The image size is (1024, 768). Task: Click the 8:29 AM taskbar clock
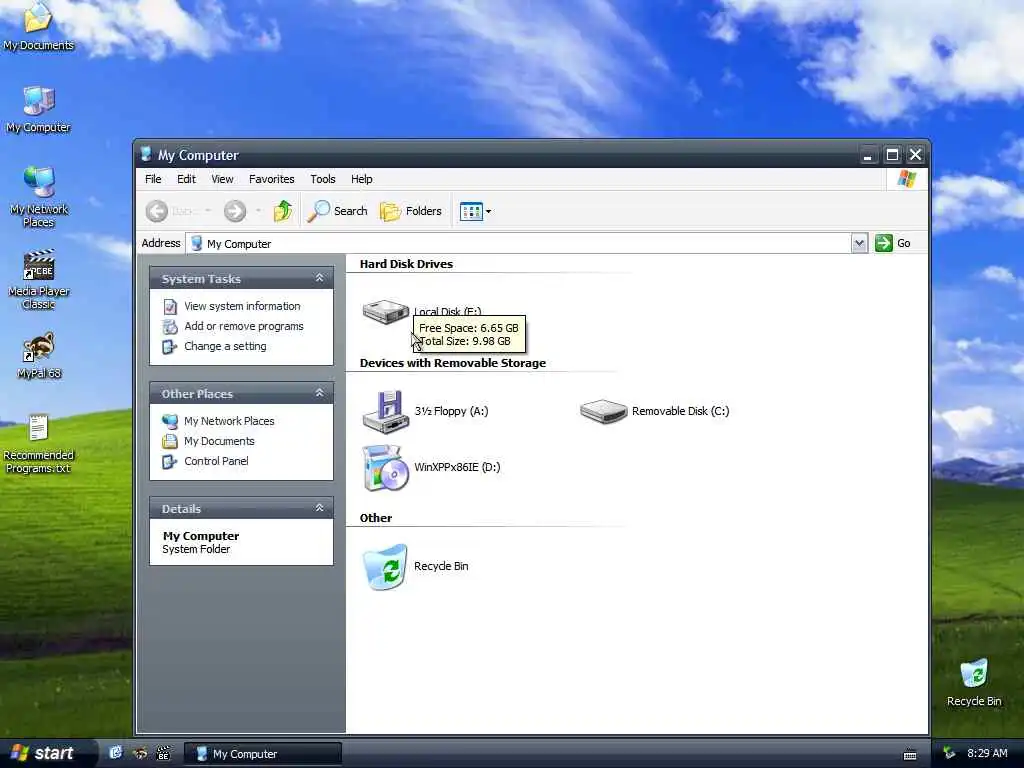pos(987,754)
